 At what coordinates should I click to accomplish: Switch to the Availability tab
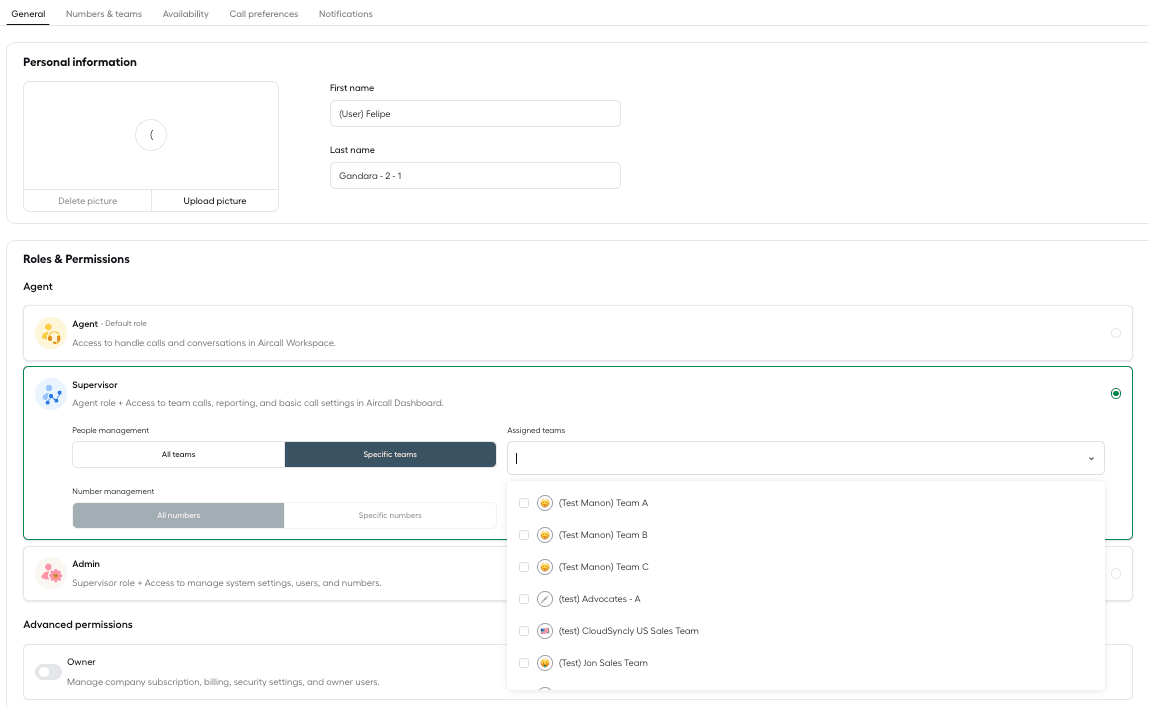click(x=185, y=14)
